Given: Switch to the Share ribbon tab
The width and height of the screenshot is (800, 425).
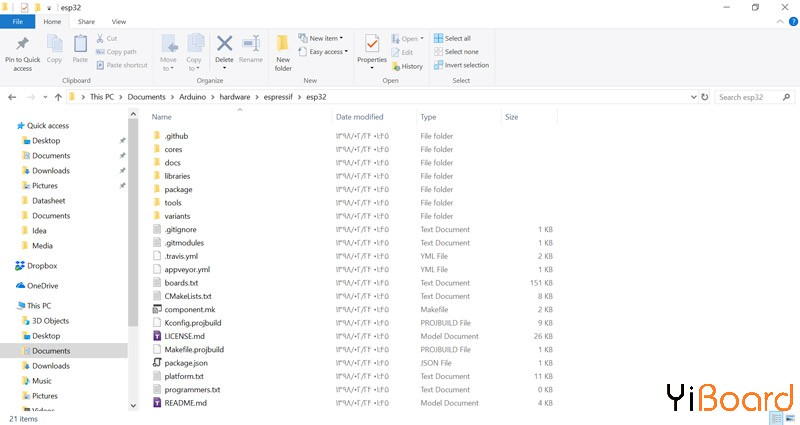Looking at the screenshot, I should point(86,21).
